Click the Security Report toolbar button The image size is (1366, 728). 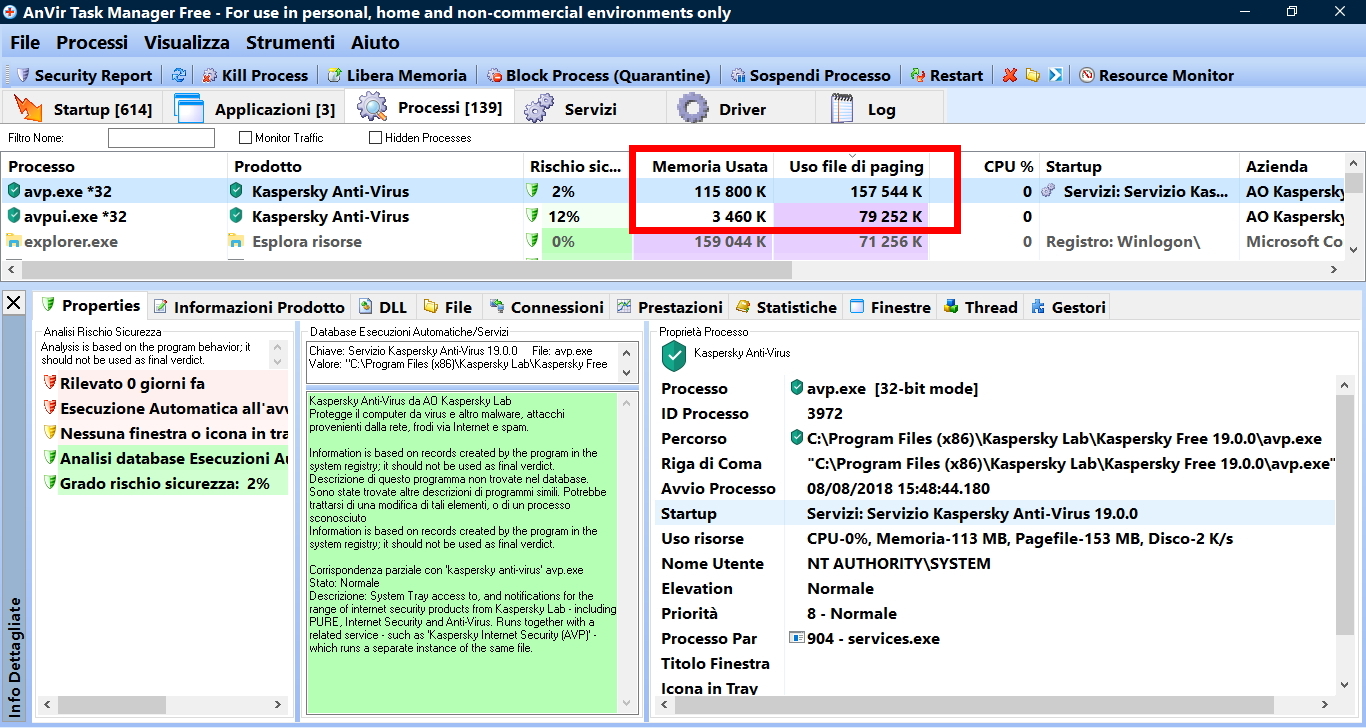click(x=85, y=75)
